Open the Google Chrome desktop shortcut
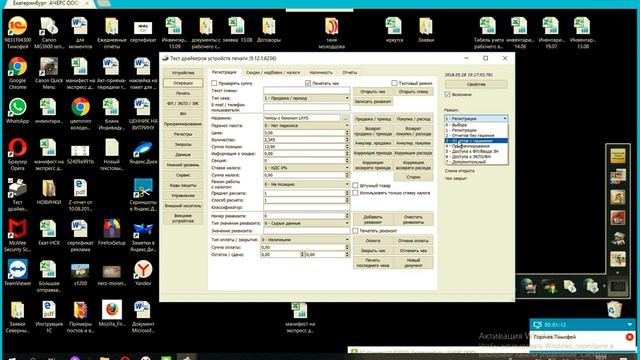This screenshot has height=360, width=640. [x=18, y=73]
